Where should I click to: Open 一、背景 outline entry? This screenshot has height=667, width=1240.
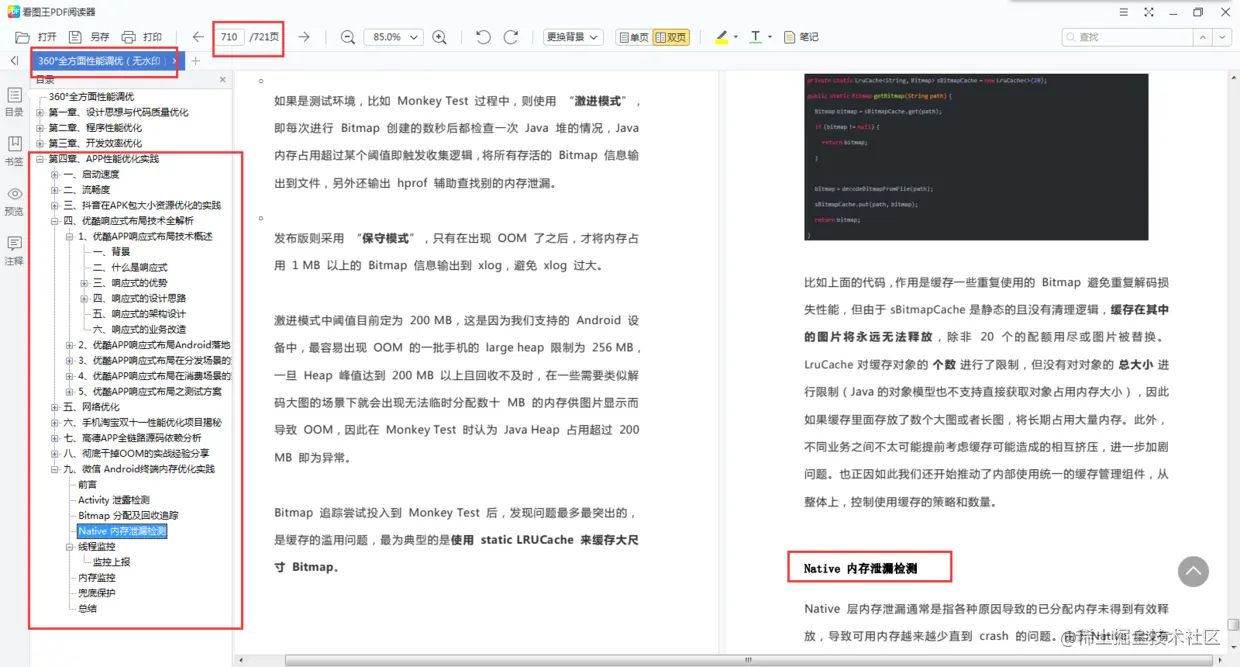coord(111,252)
